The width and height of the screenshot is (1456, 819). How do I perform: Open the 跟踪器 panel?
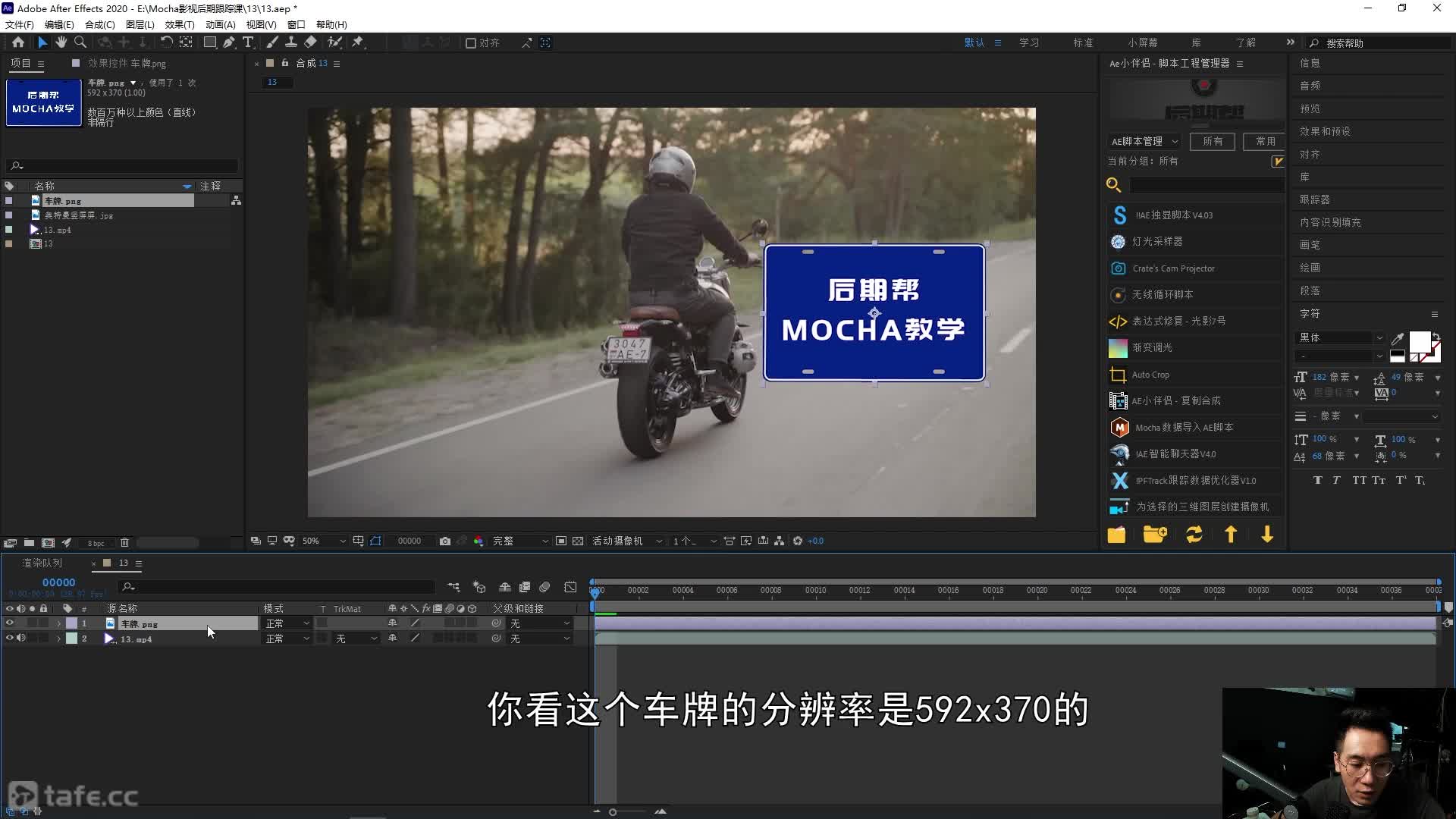point(1315,199)
